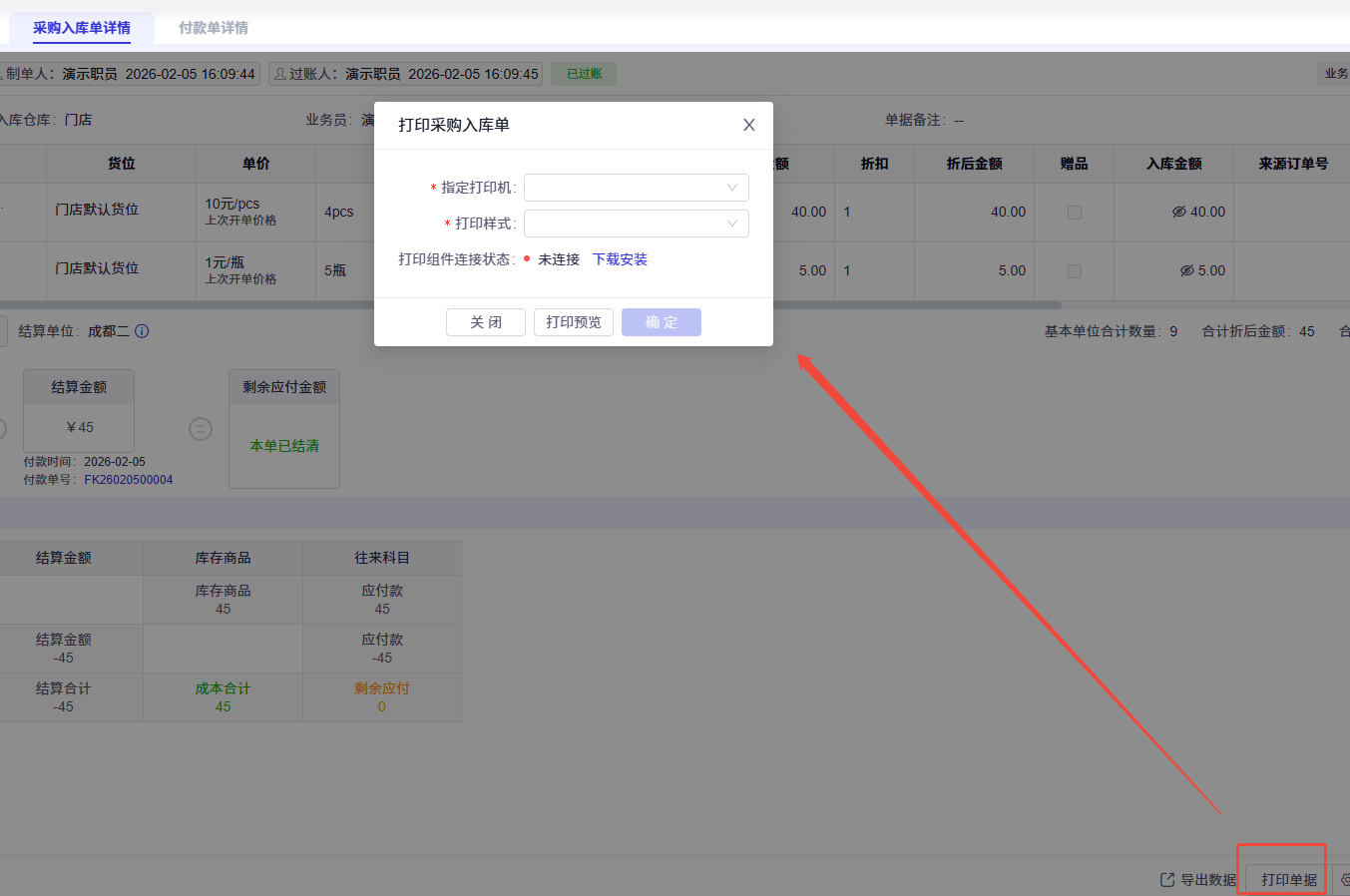Image resolution: width=1350 pixels, height=896 pixels.
Task: Click the 货位 column header
Action: pos(122,164)
